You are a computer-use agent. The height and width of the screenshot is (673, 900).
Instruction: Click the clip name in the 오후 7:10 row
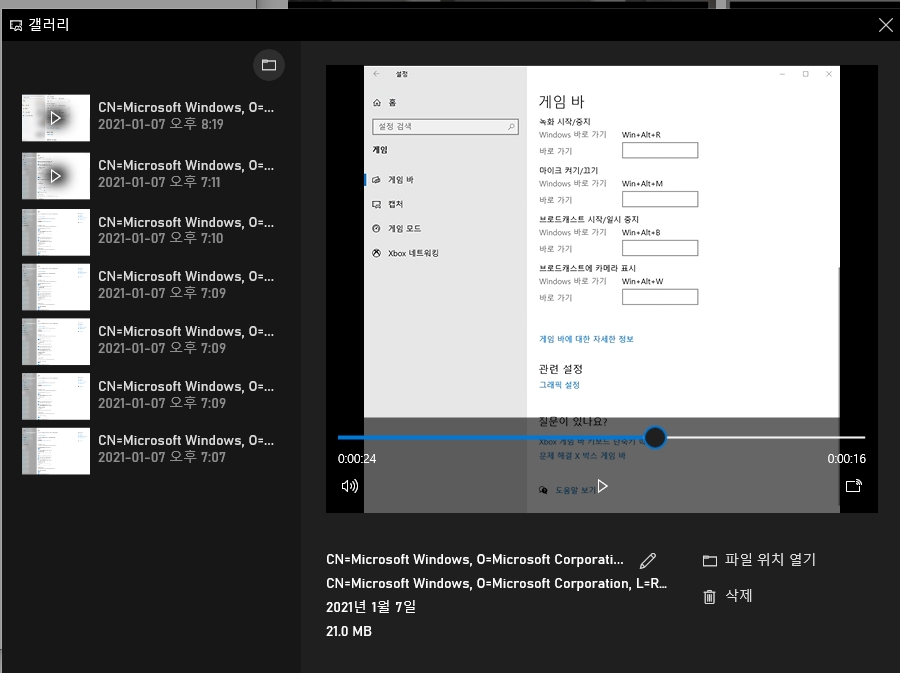point(186,222)
